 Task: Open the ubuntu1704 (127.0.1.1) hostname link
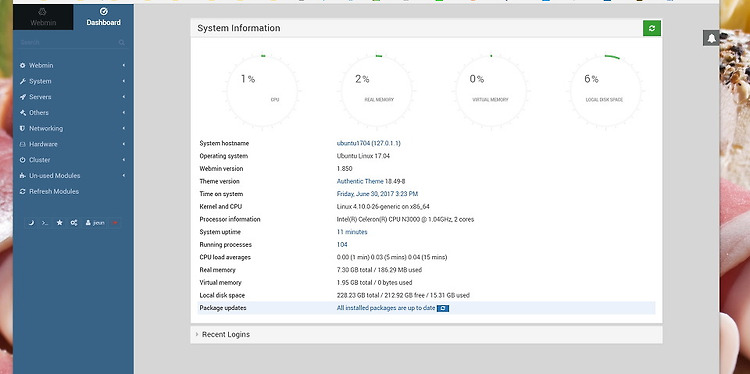point(368,143)
